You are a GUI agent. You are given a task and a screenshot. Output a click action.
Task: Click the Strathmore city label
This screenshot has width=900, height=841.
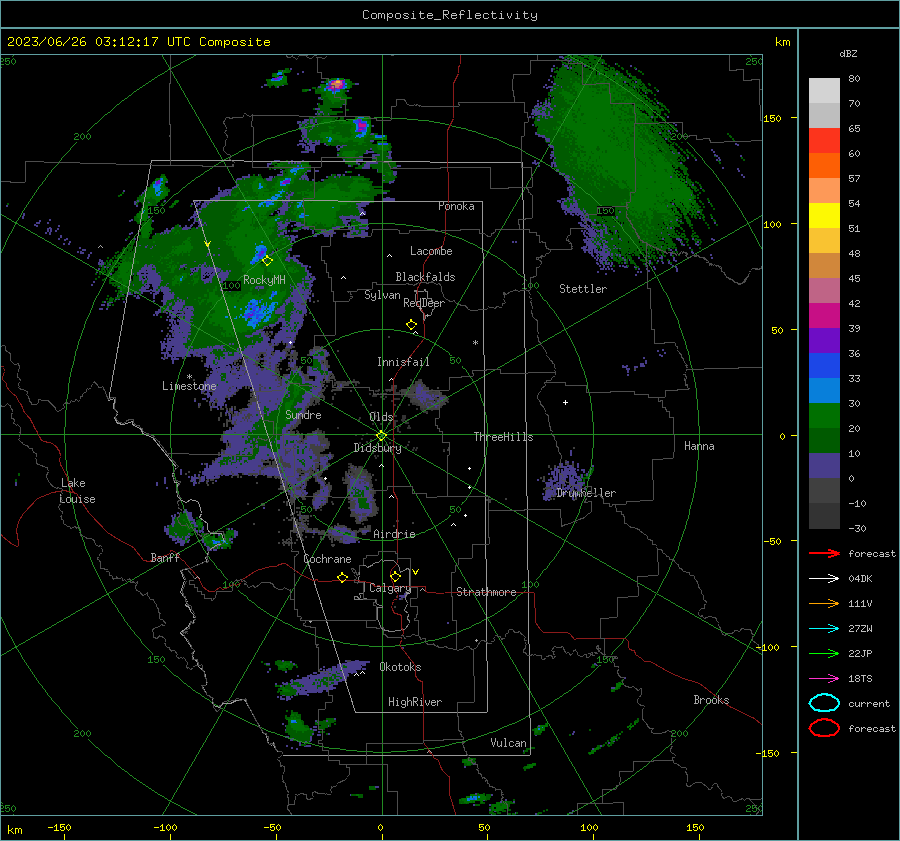pyautogui.click(x=486, y=592)
